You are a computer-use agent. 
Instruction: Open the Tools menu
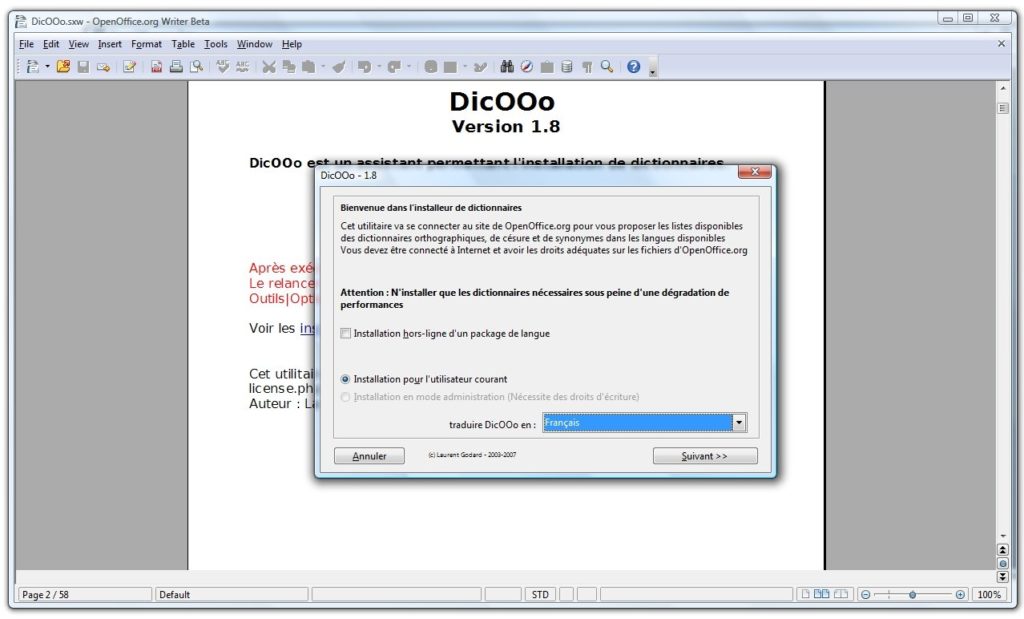pyautogui.click(x=216, y=44)
